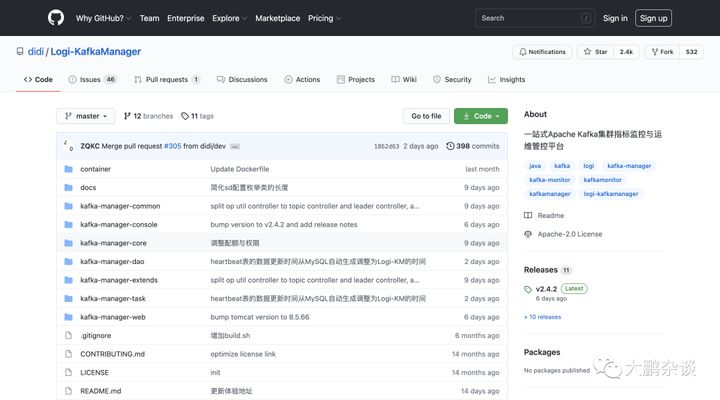The height and width of the screenshot is (400, 720).
Task: Open the container folder icon
Action: click(68, 169)
